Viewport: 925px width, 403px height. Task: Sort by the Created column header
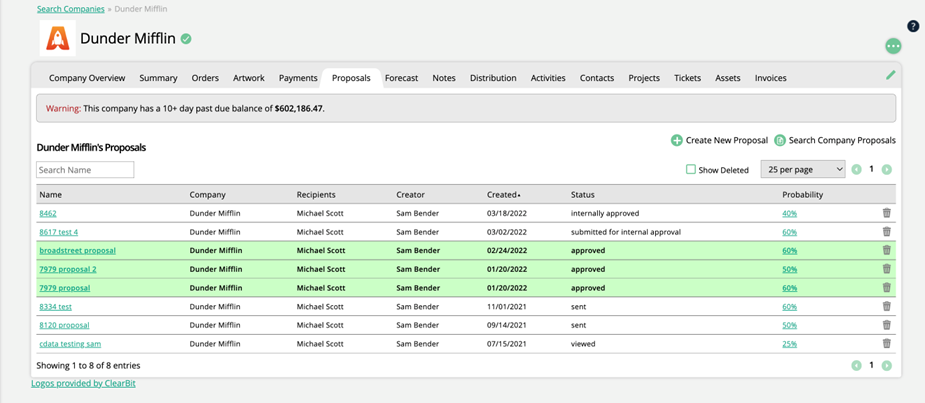503,195
